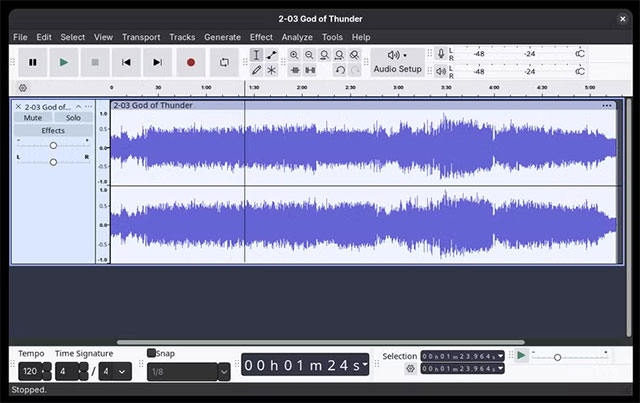
Task: Open the Help menu
Action: coord(361,37)
